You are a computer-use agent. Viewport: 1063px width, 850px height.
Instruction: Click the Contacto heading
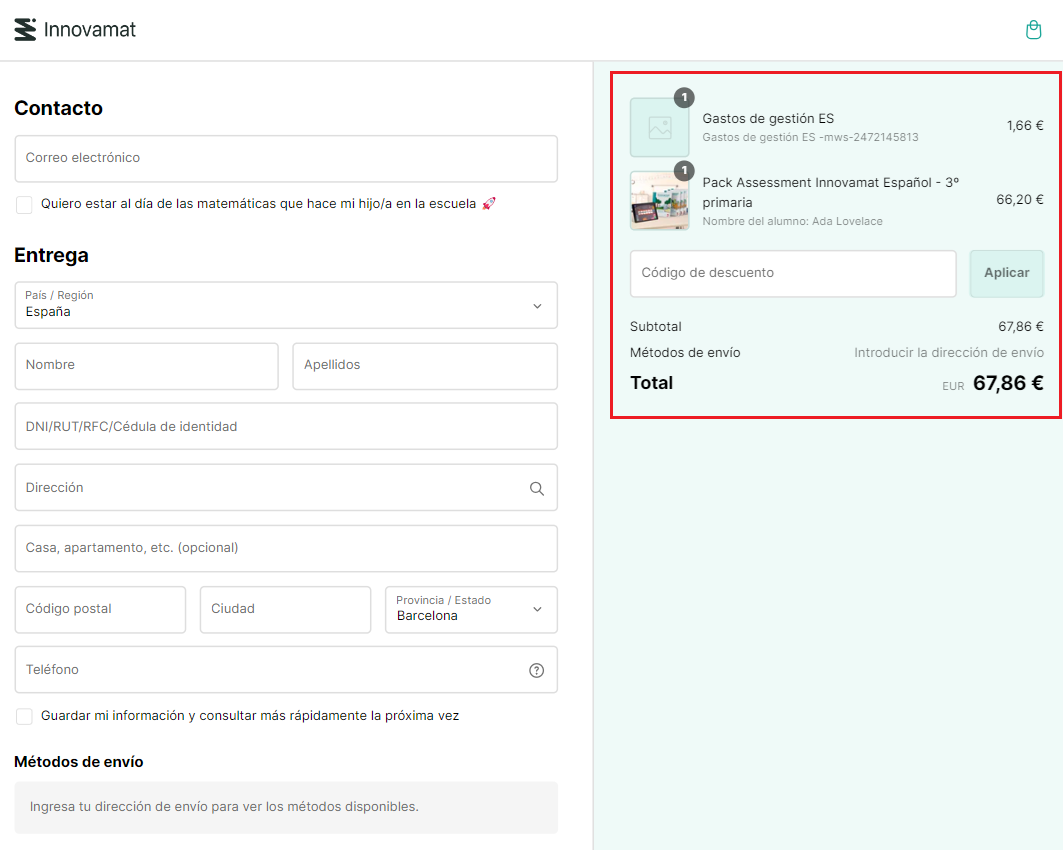[58, 108]
